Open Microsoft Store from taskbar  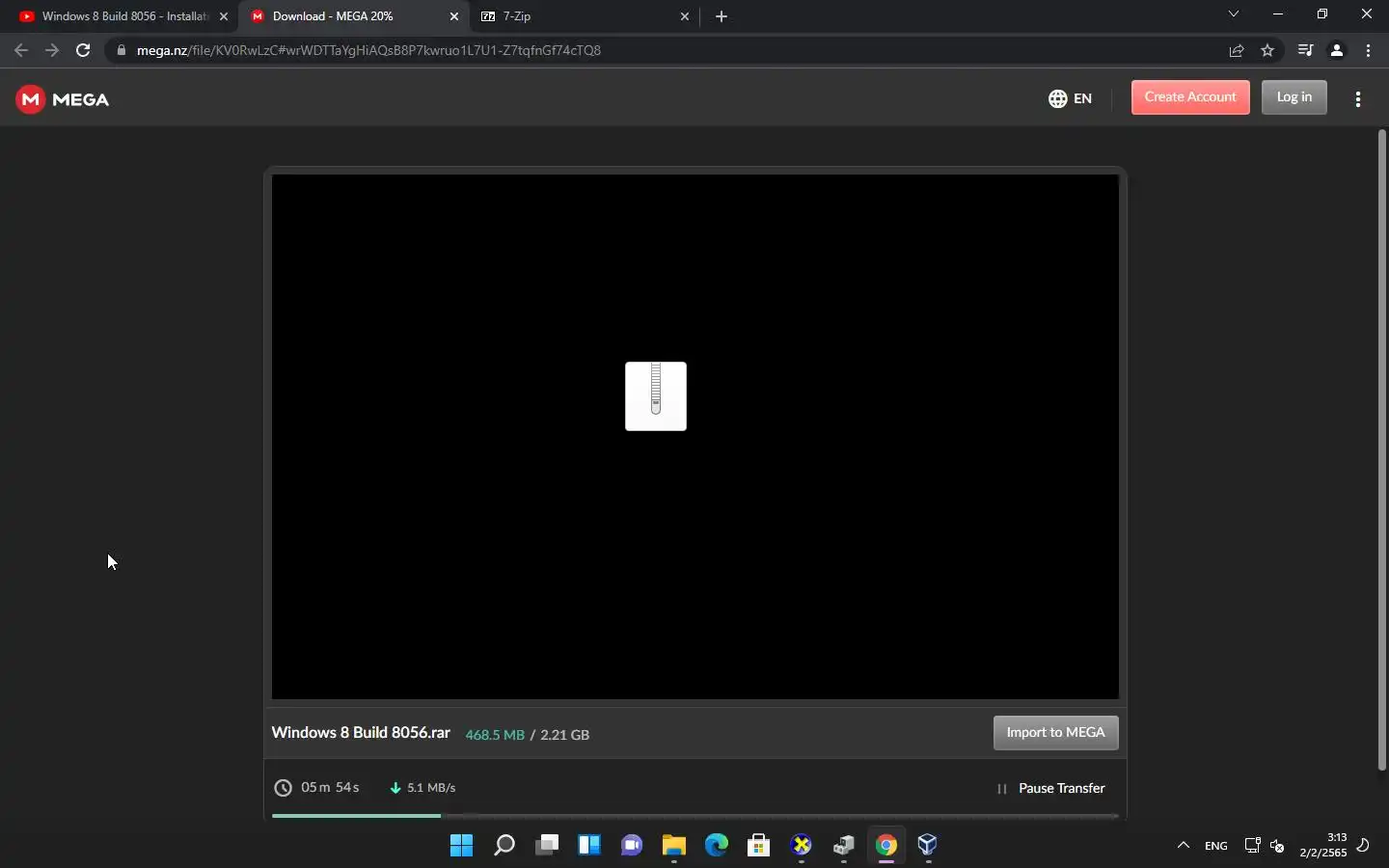pos(759,846)
